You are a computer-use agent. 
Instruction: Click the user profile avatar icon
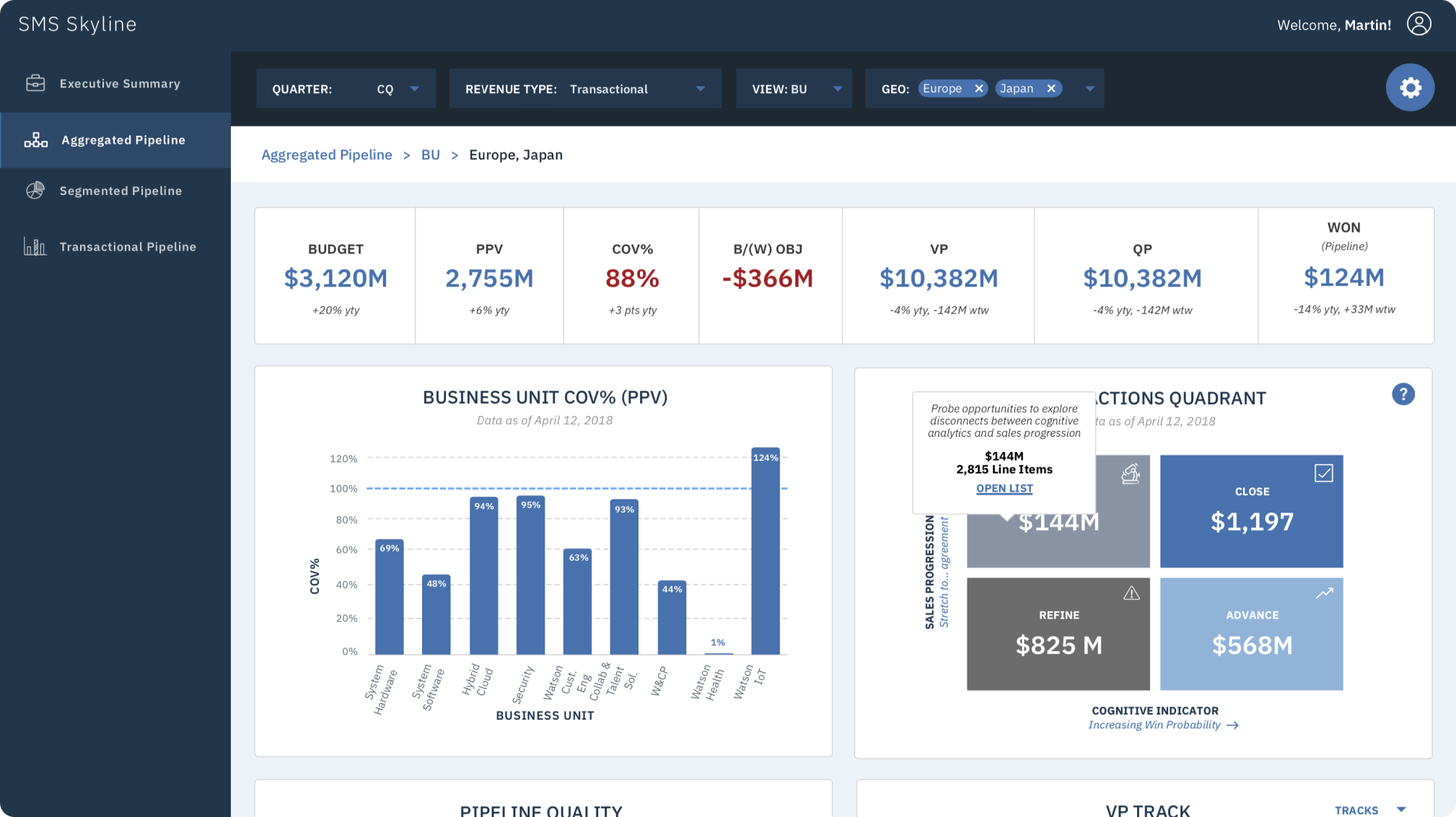1418,24
